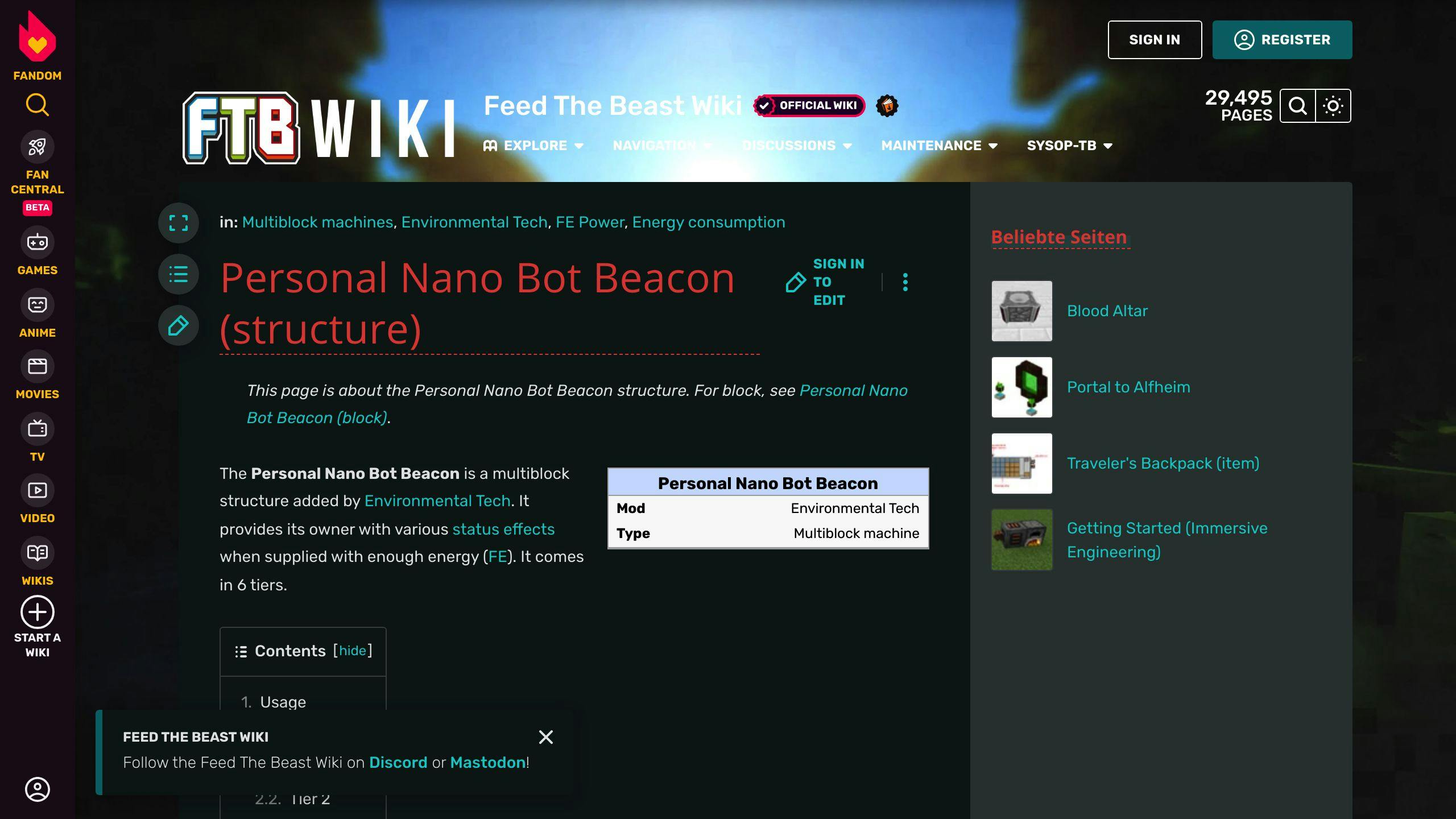Viewport: 1456px width, 819px height.
Task: Click the Start a Wiki plus icon
Action: (38, 612)
